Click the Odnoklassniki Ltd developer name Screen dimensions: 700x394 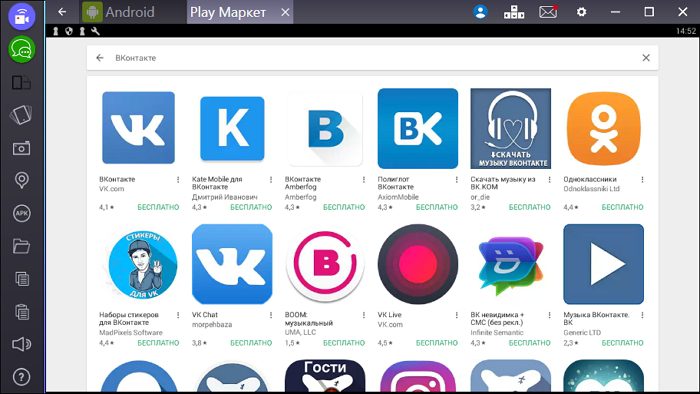tap(592, 189)
